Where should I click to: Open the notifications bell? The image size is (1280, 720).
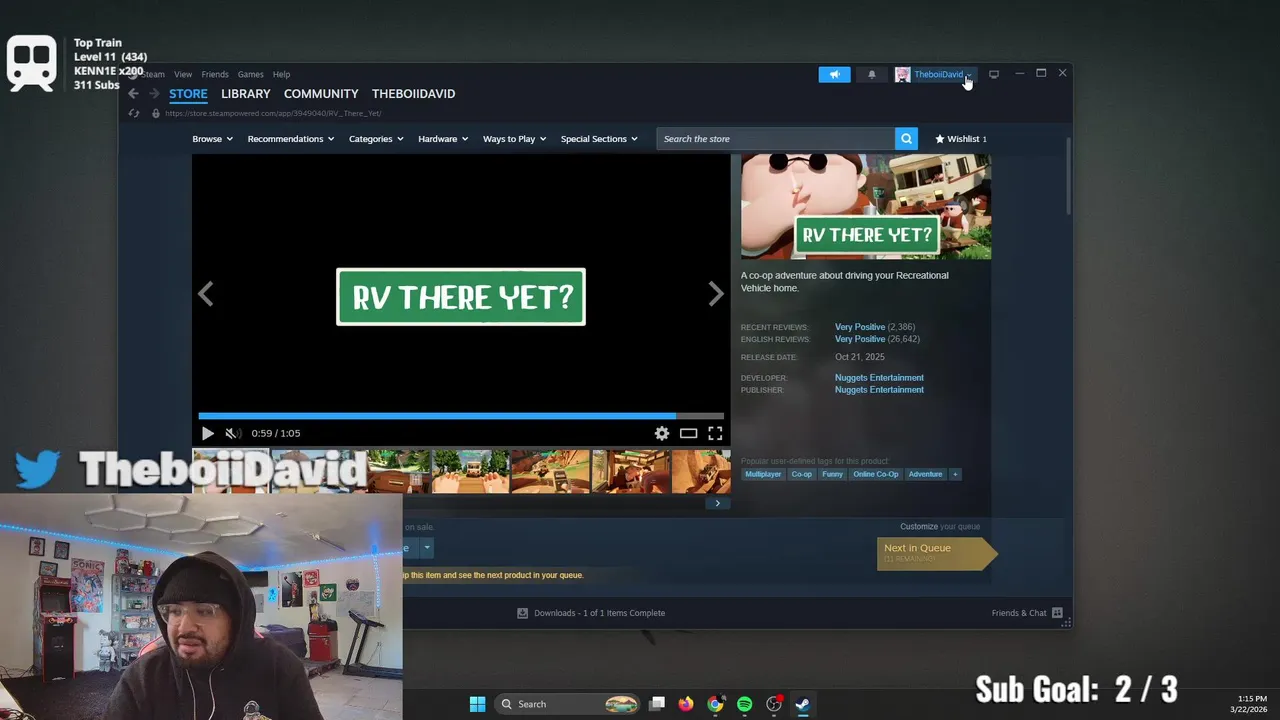click(871, 74)
